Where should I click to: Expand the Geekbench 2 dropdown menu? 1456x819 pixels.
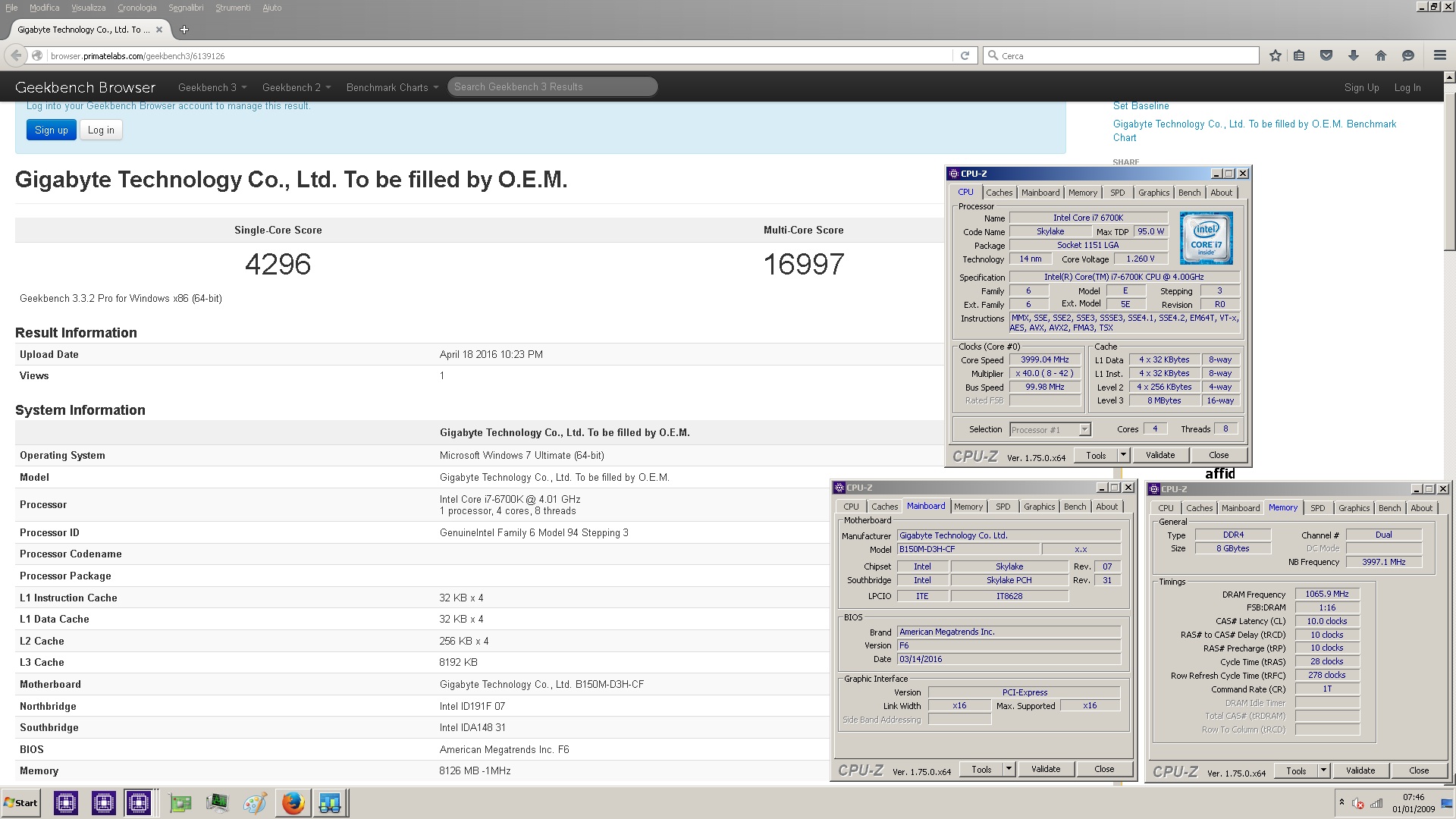pos(297,87)
